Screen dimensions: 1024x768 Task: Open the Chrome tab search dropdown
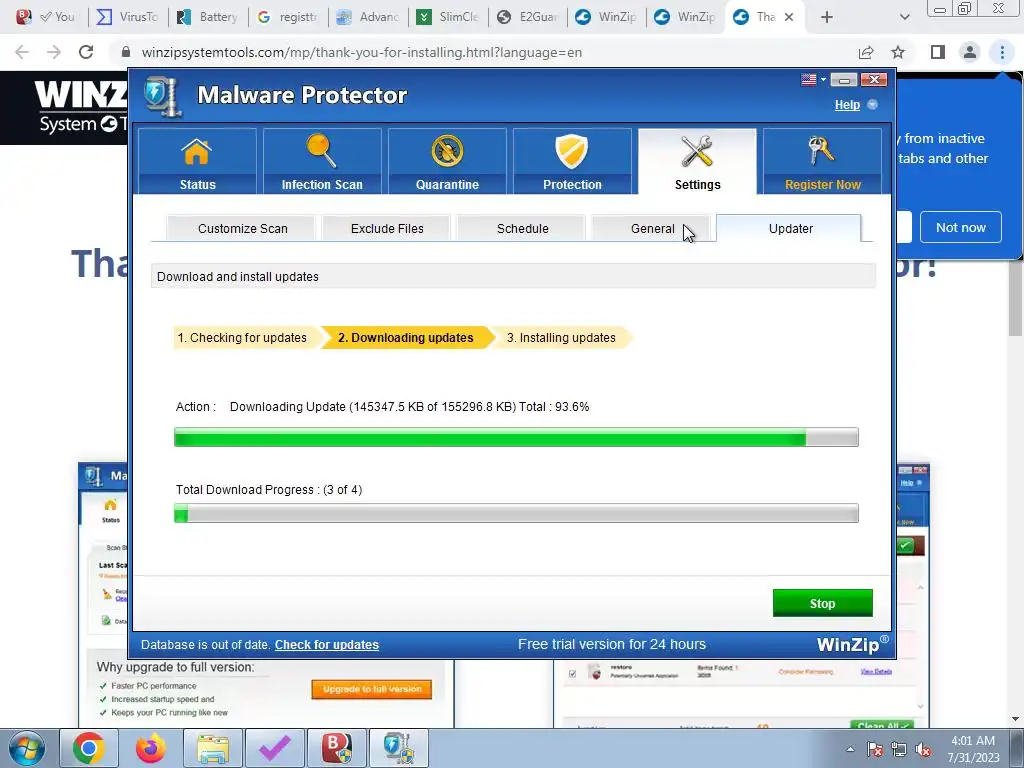tap(904, 17)
